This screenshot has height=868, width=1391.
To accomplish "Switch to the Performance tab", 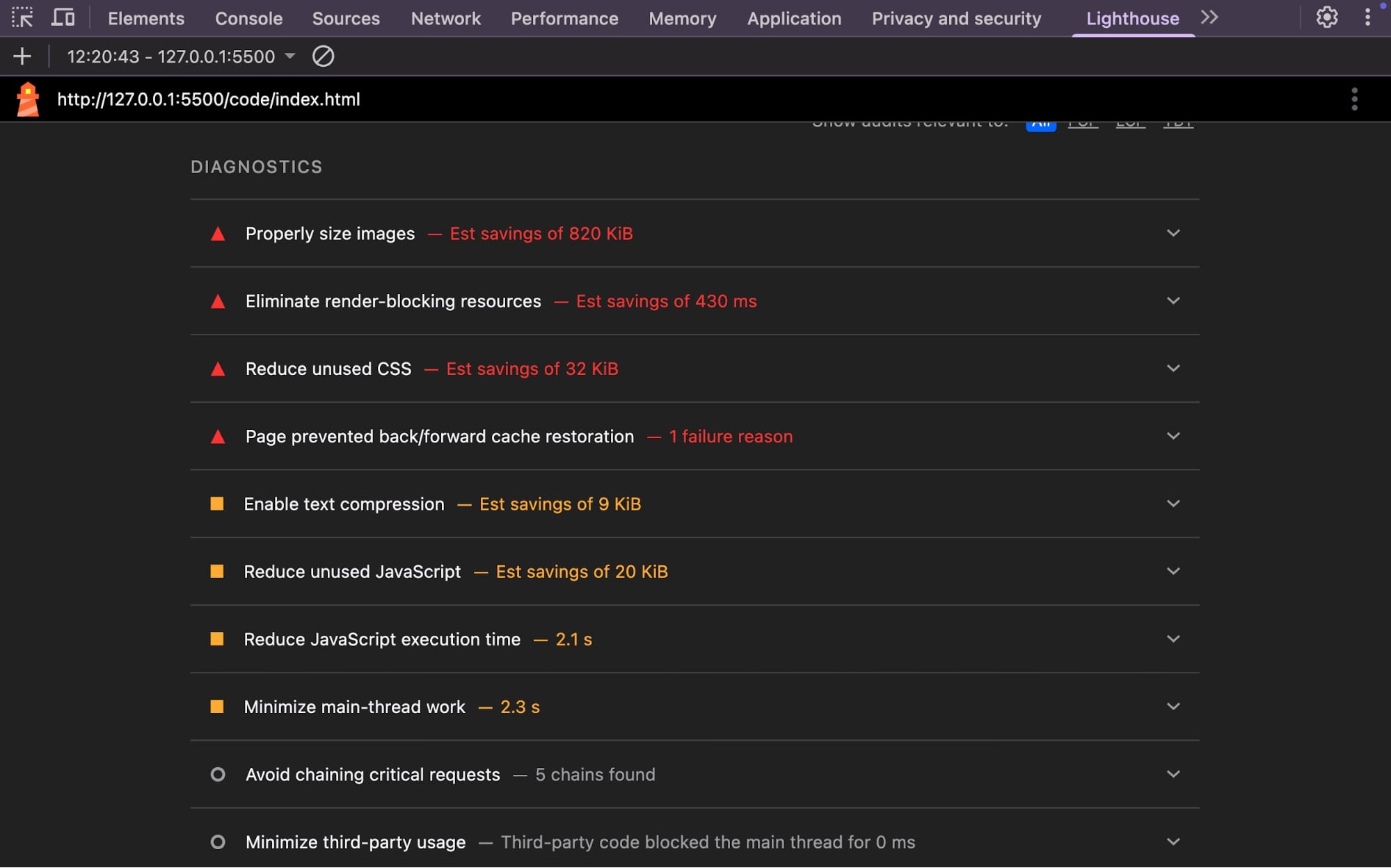I will [564, 19].
